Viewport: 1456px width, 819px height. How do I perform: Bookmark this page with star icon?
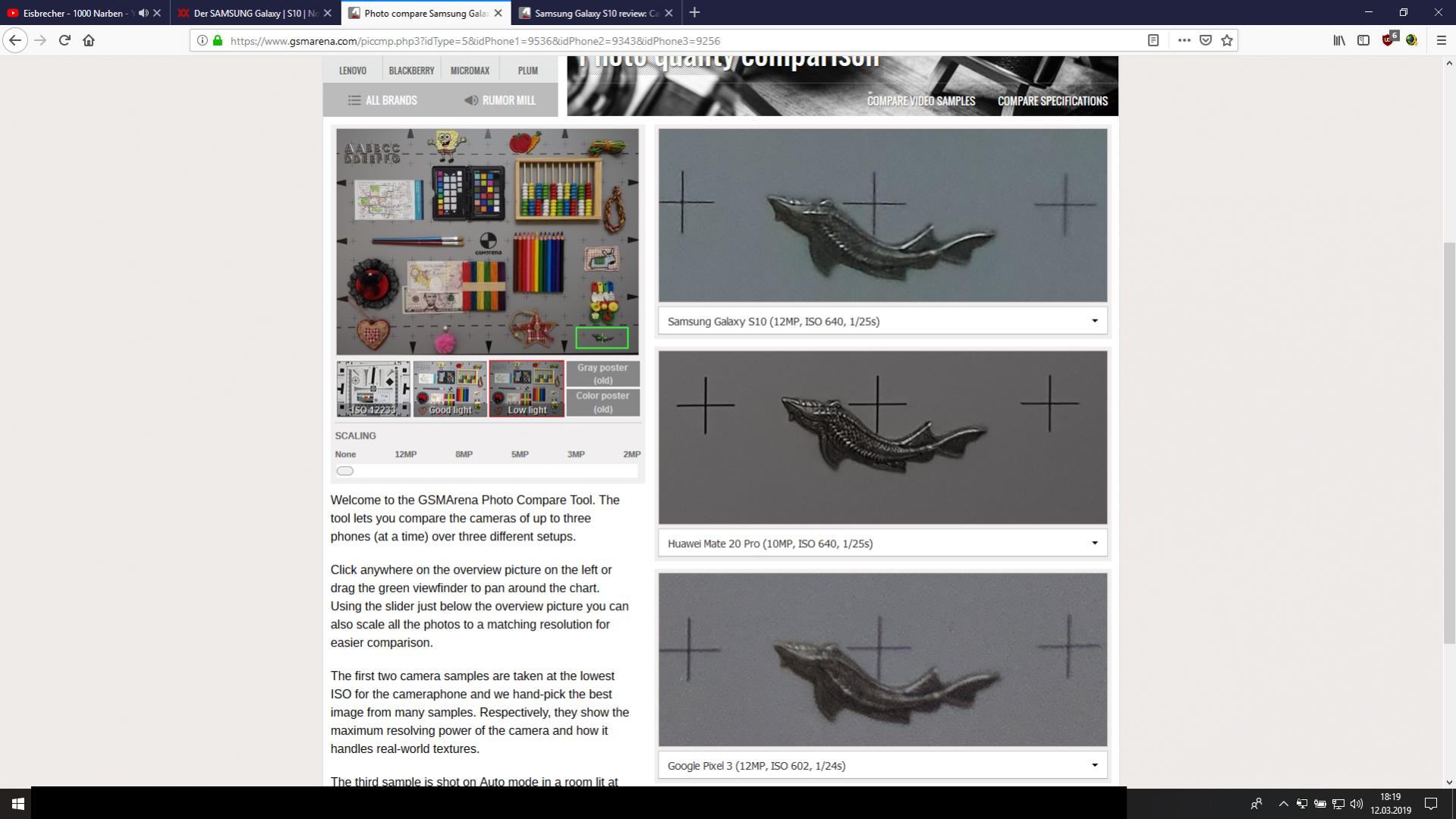1227,40
